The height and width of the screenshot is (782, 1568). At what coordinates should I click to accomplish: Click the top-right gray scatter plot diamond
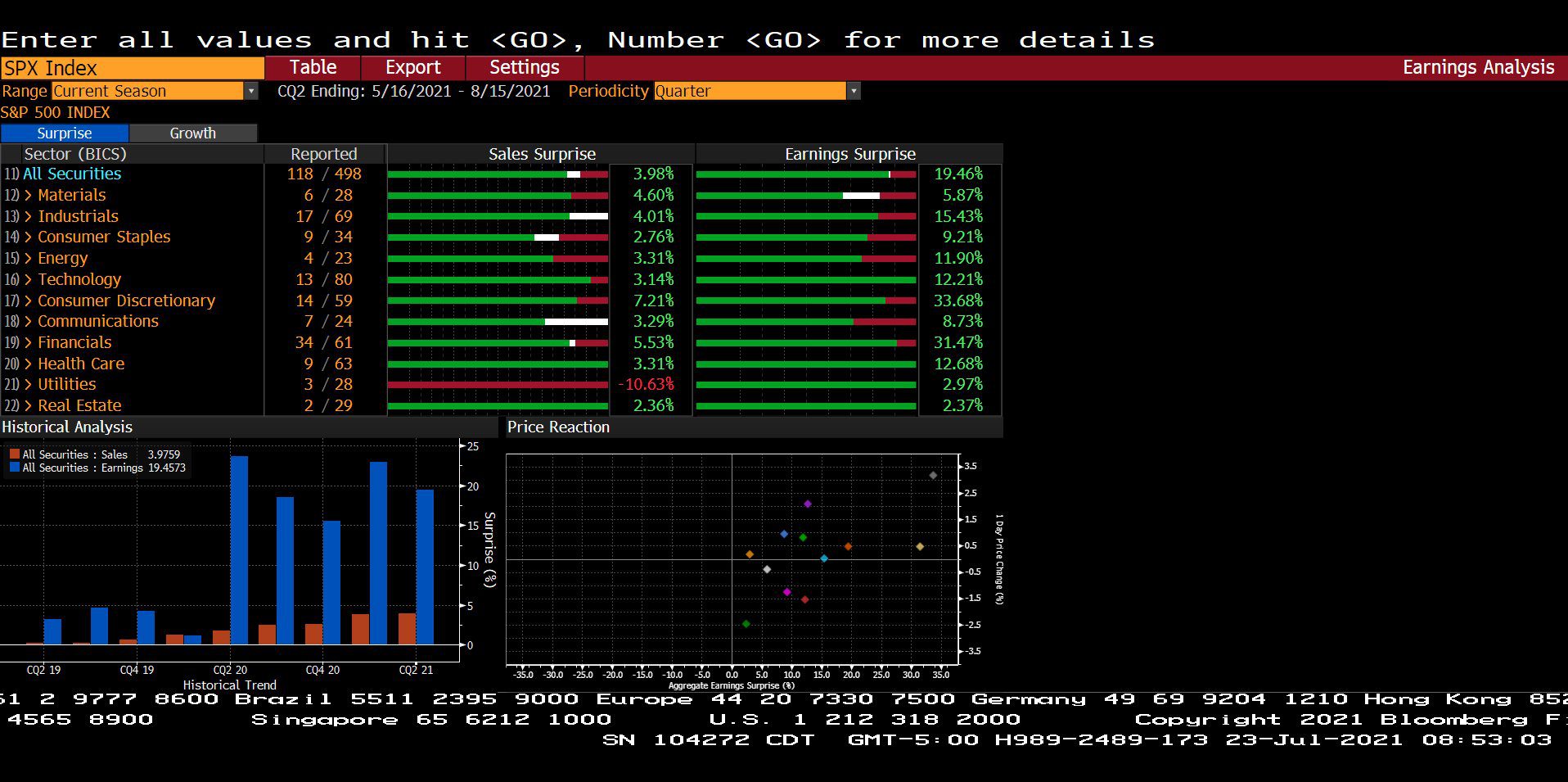click(933, 475)
